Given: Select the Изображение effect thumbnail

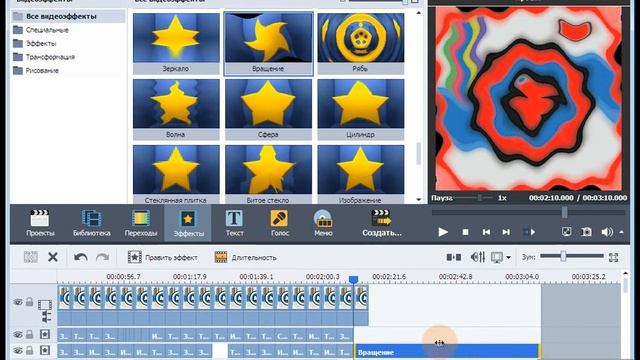Looking at the screenshot, I should click(361, 175).
